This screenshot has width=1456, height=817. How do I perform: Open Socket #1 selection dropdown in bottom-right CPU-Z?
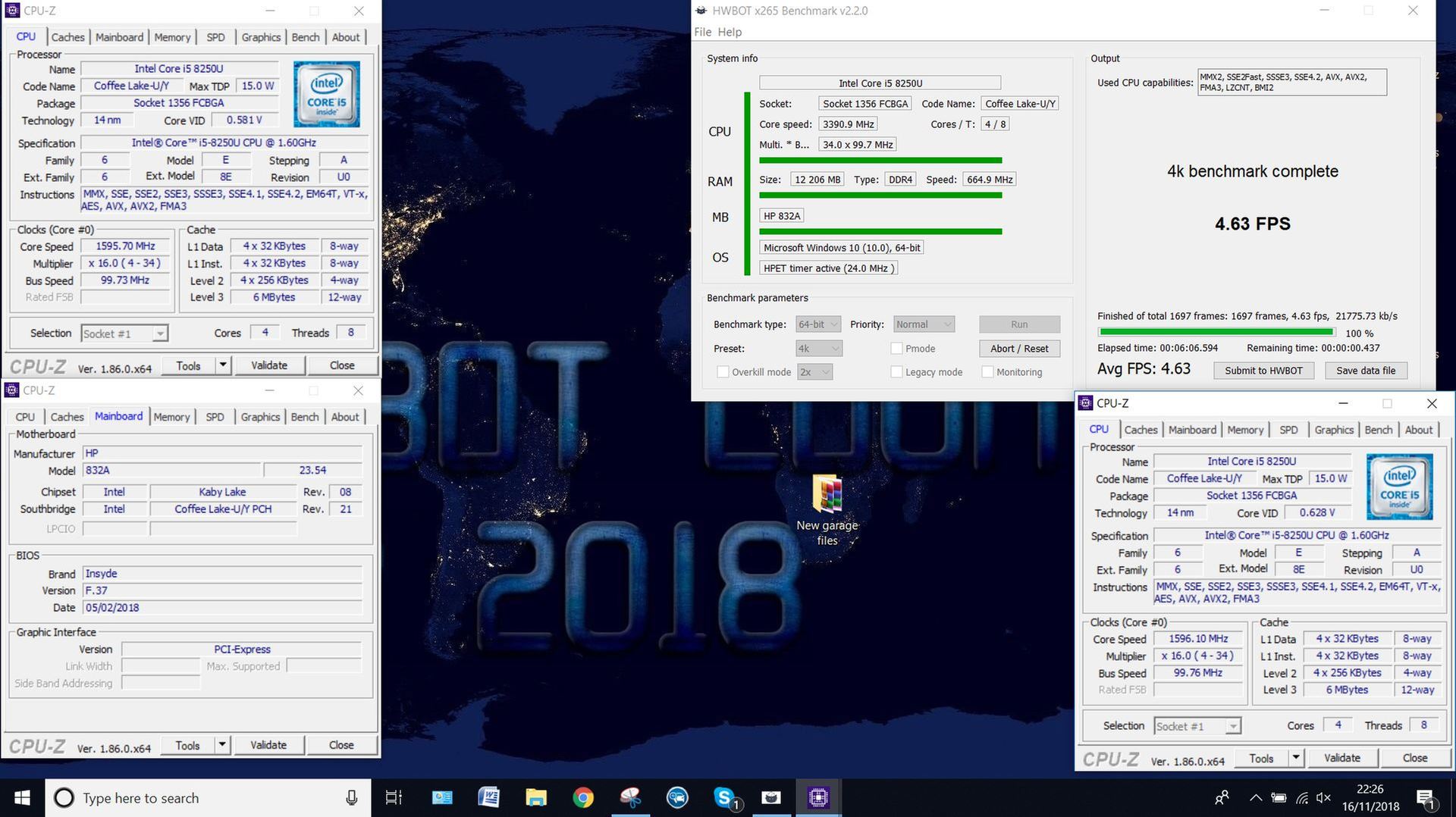(1197, 726)
